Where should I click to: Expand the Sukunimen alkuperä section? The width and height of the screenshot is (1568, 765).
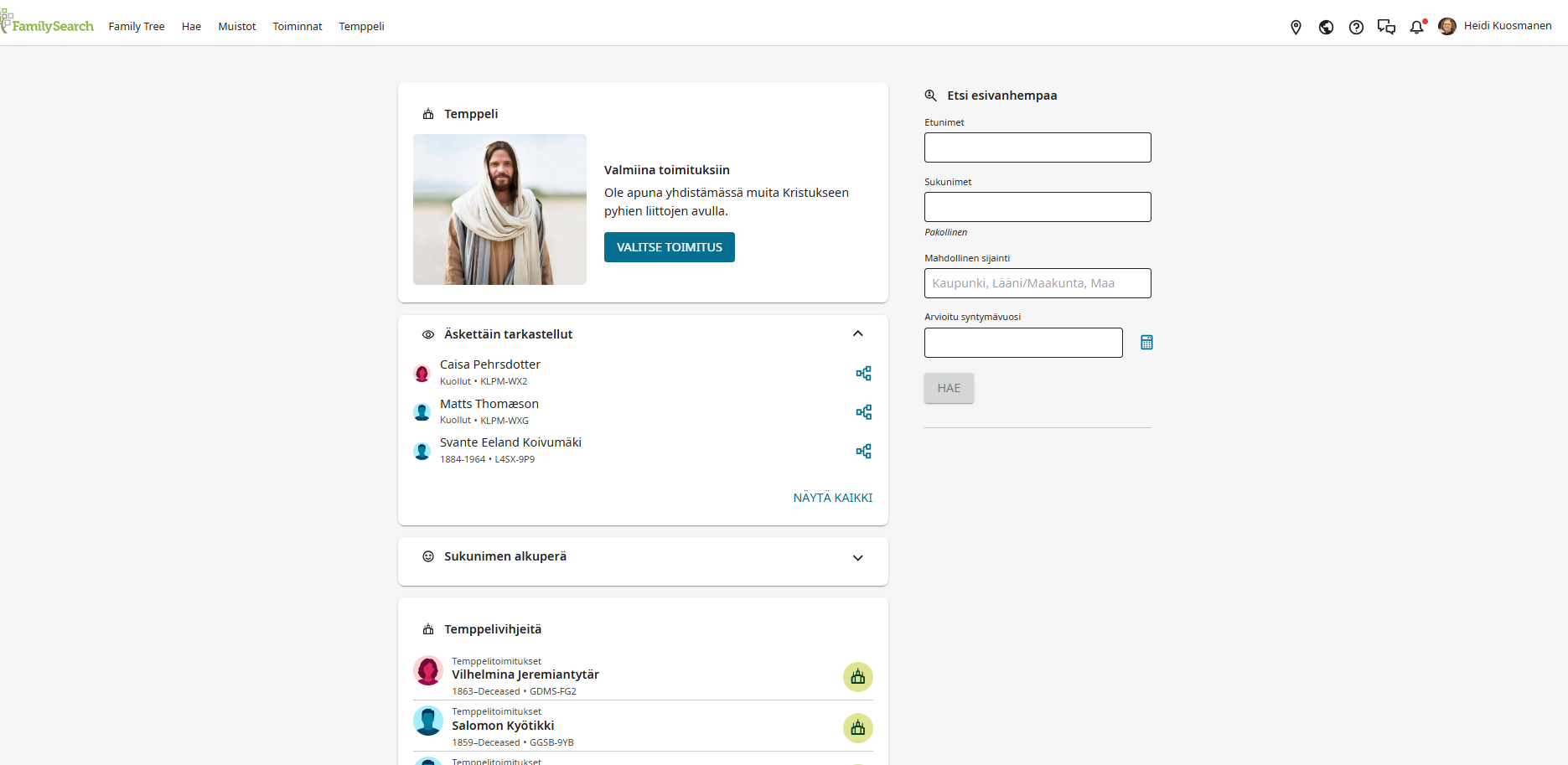pyautogui.click(x=857, y=558)
